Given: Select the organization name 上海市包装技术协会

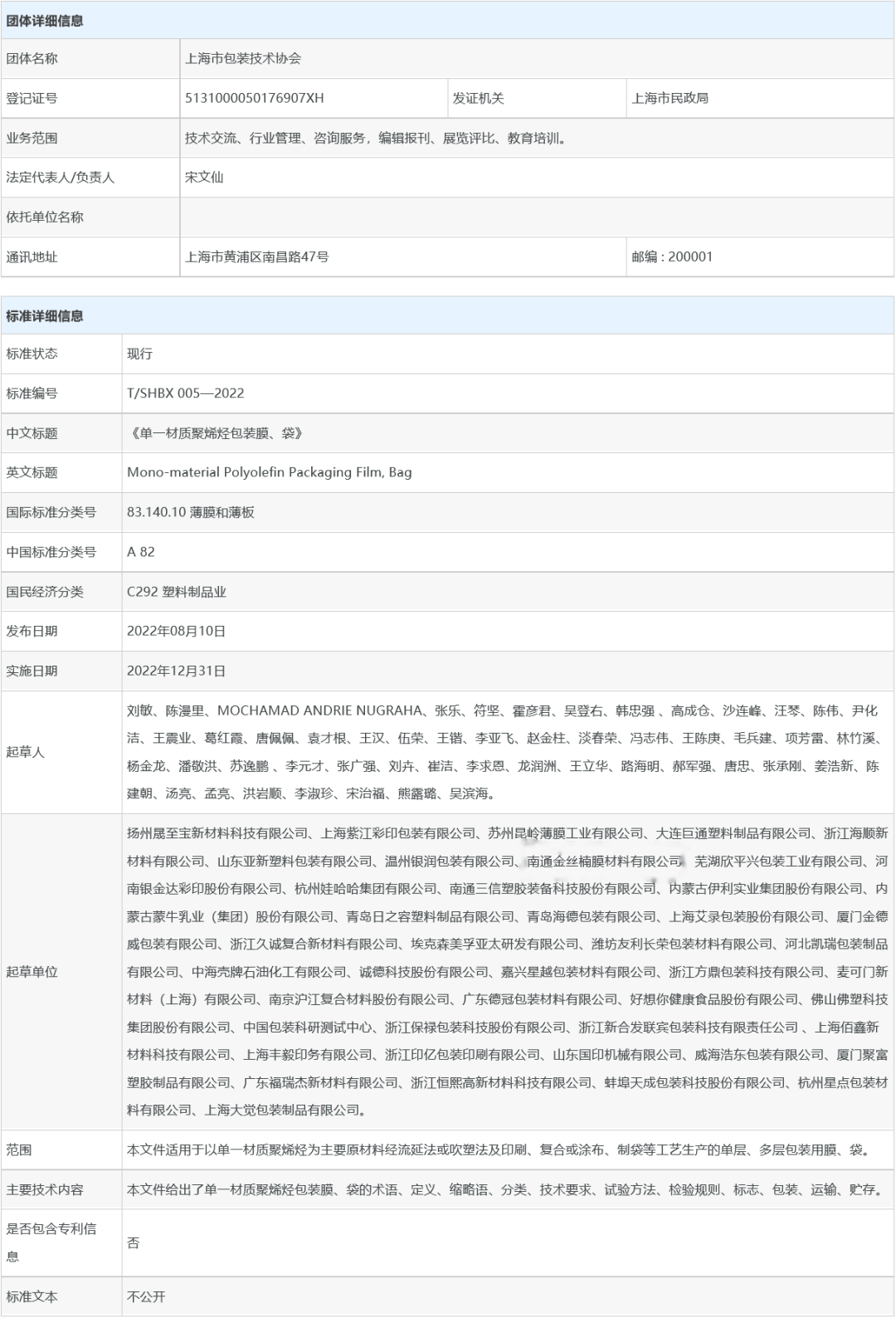Looking at the screenshot, I should 243,58.
